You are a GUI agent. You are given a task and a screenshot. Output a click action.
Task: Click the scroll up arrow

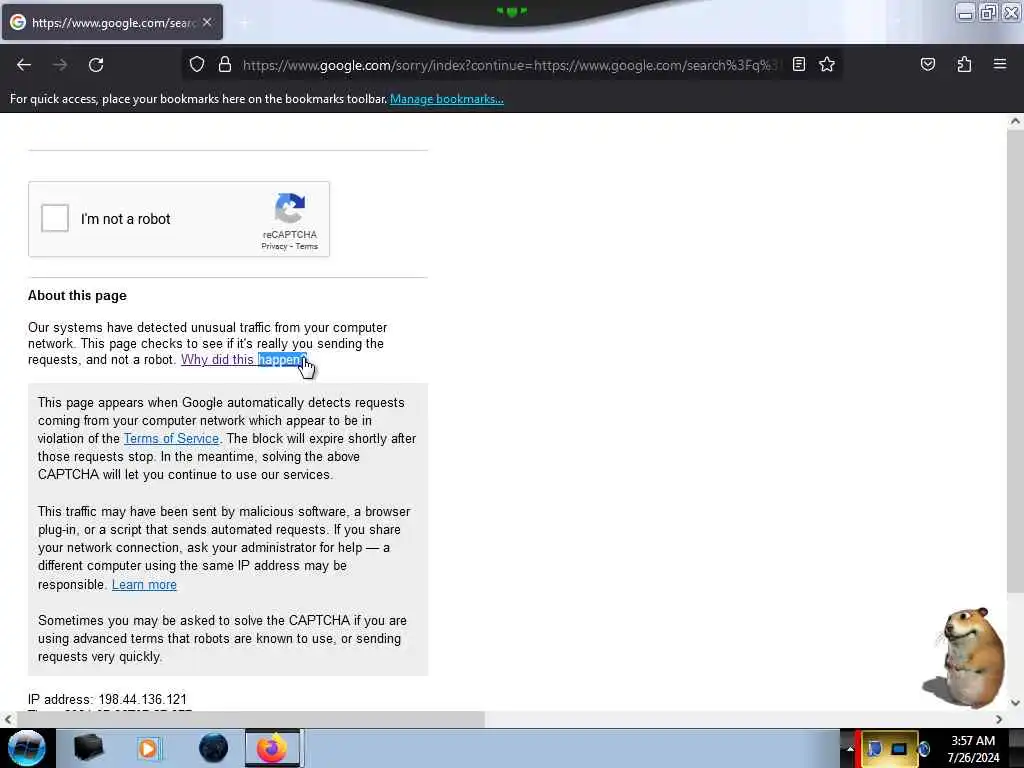1015,121
